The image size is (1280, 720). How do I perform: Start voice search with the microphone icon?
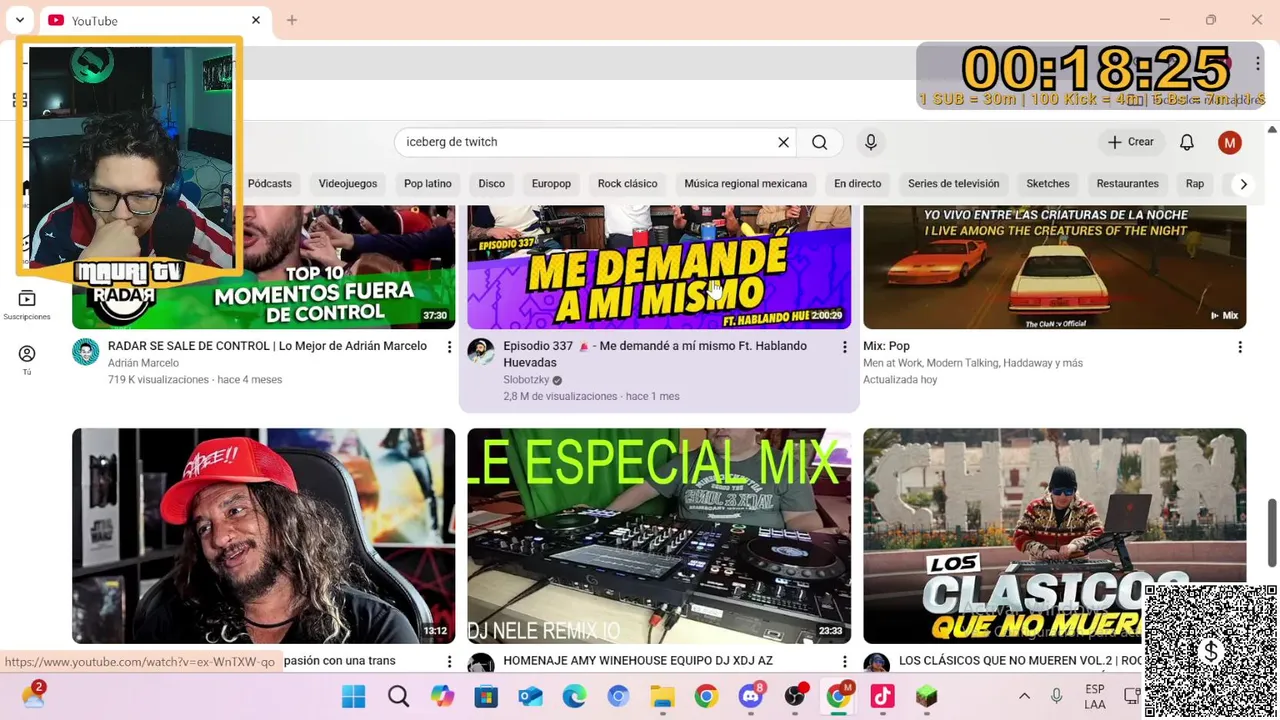pos(871,142)
